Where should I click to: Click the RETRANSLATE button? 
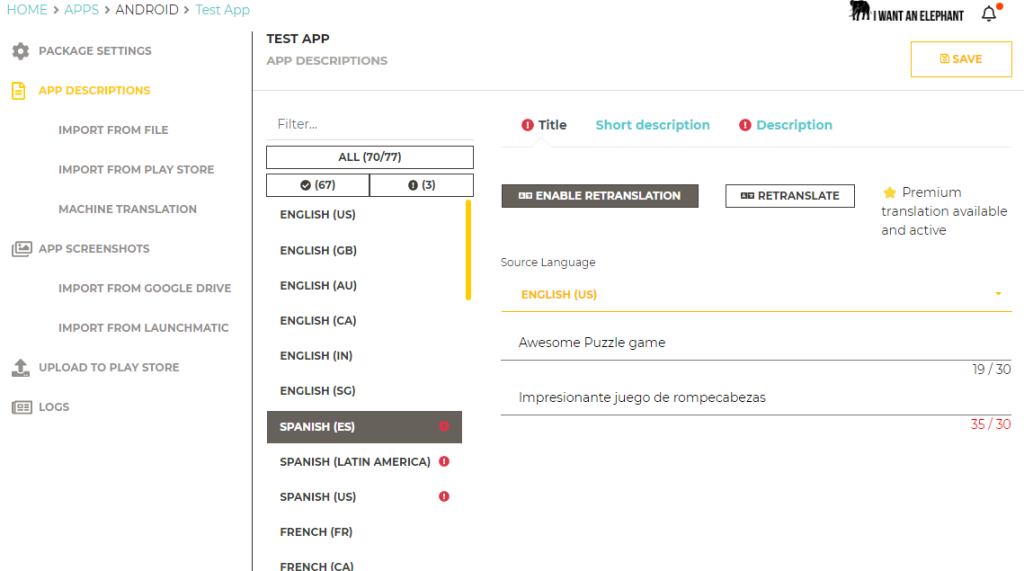(790, 196)
